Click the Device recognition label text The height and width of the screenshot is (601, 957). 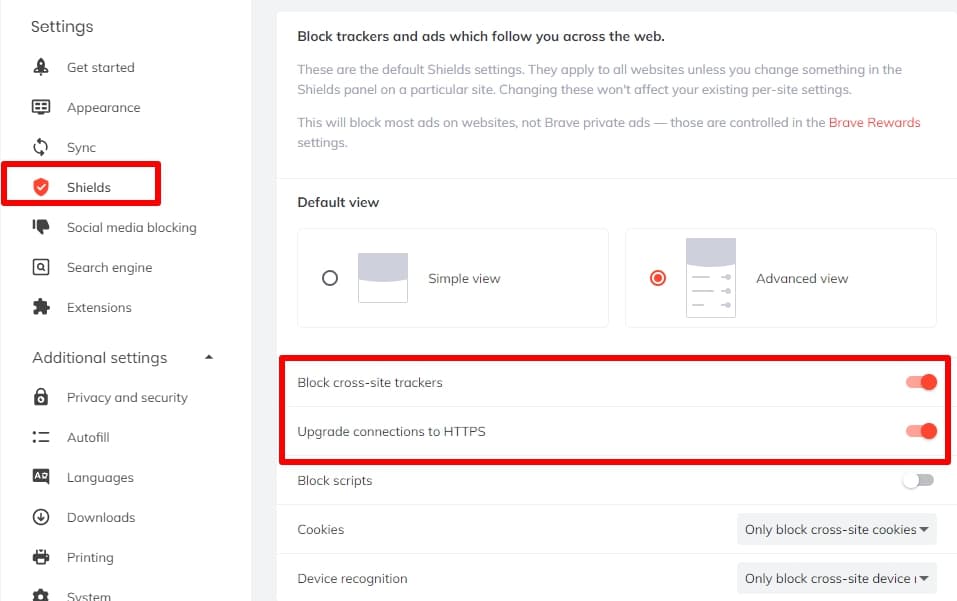(352, 578)
